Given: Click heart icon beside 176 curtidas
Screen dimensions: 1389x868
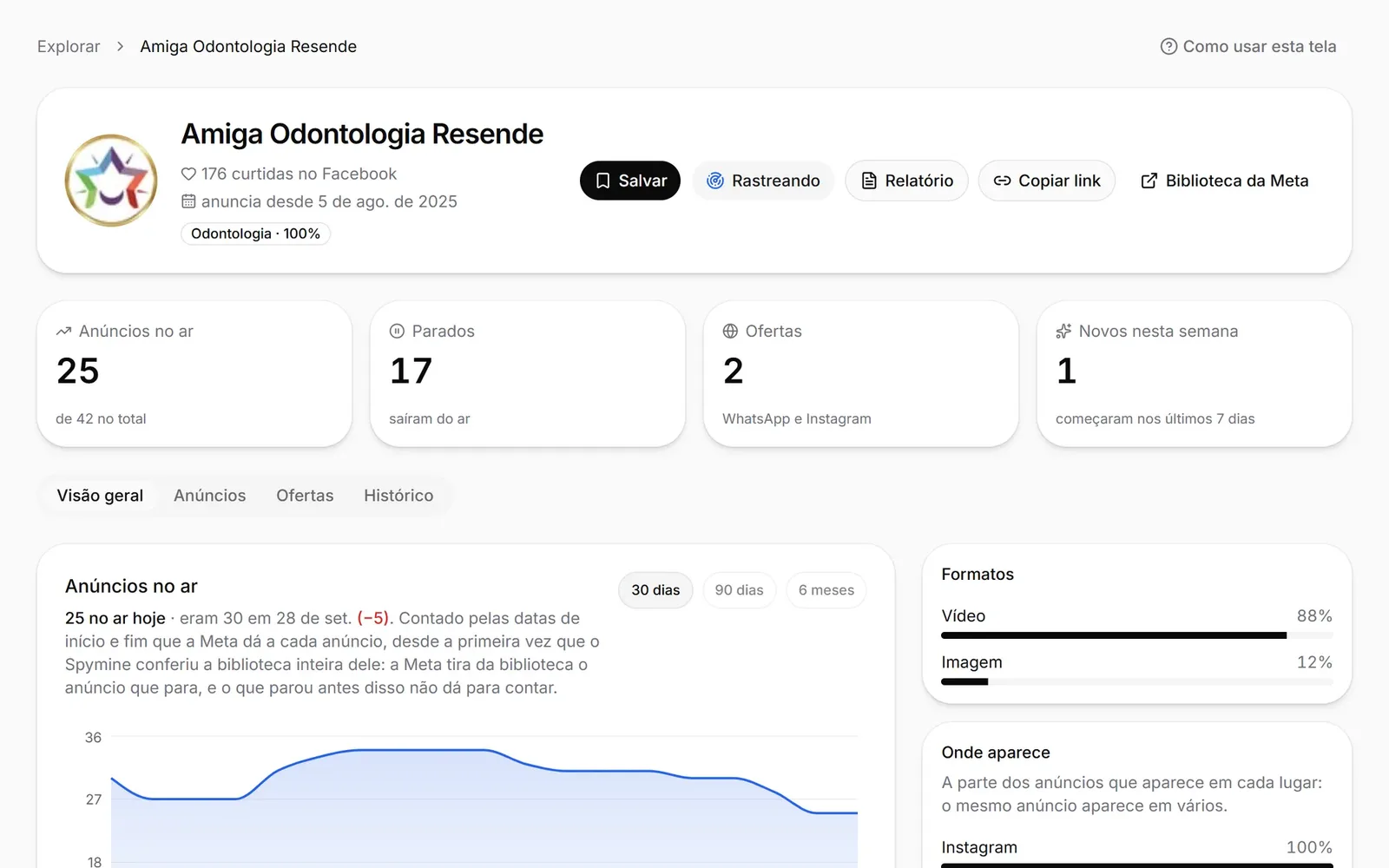Looking at the screenshot, I should 188,174.
